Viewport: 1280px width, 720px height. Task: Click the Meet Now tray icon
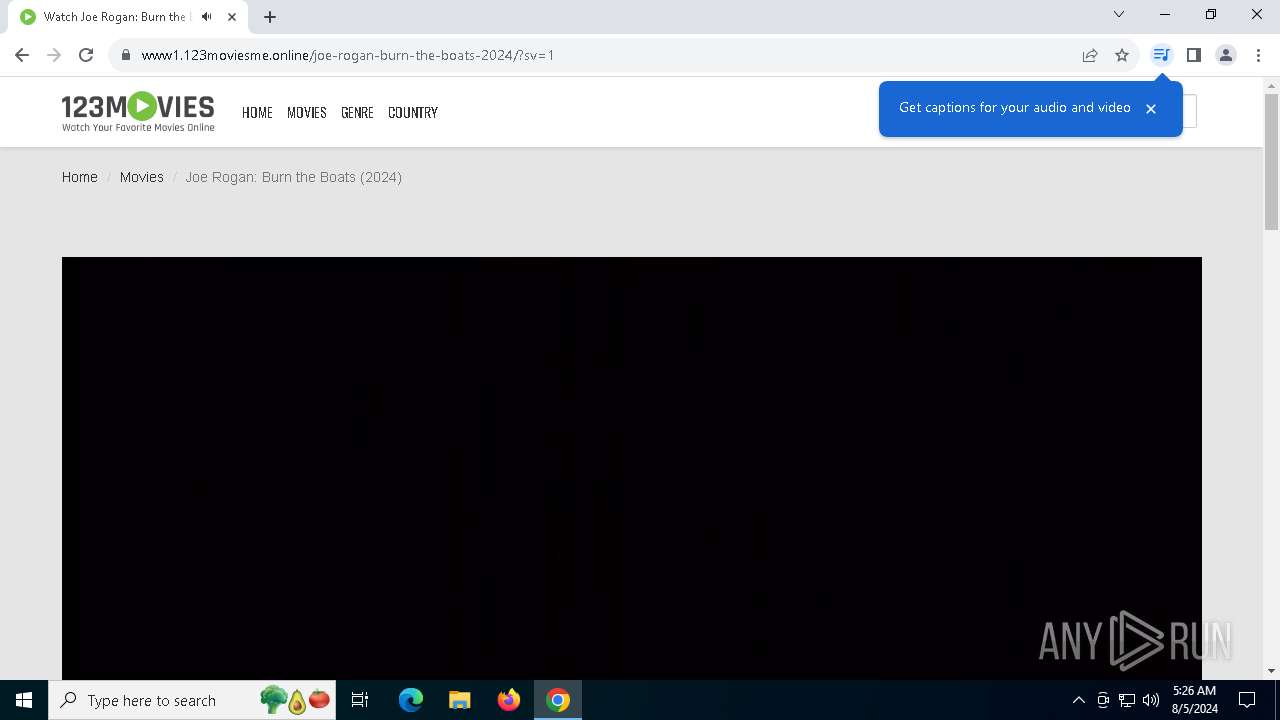click(x=1103, y=700)
